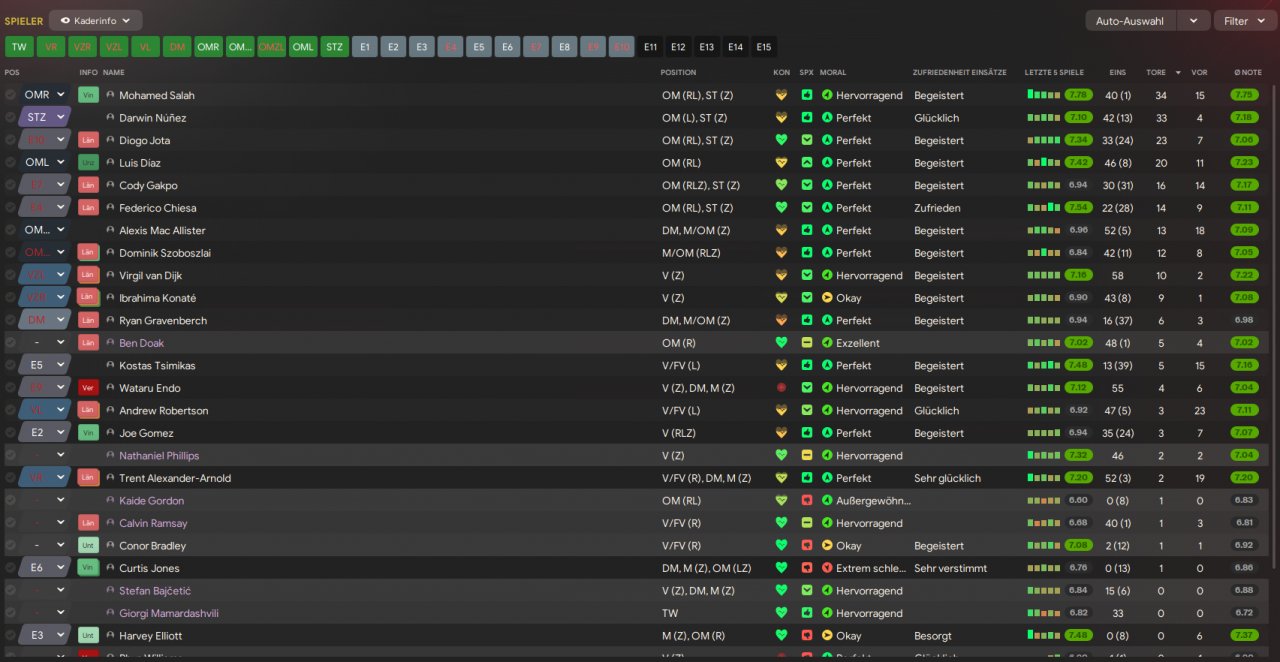The image size is (1280, 662).
Task: Click Harvey Elliott's last 5 games form bars
Action: [x=1043, y=636]
